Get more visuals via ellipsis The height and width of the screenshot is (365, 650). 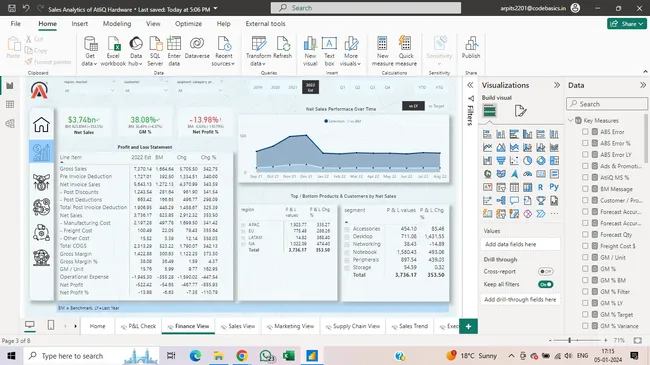click(x=554, y=214)
